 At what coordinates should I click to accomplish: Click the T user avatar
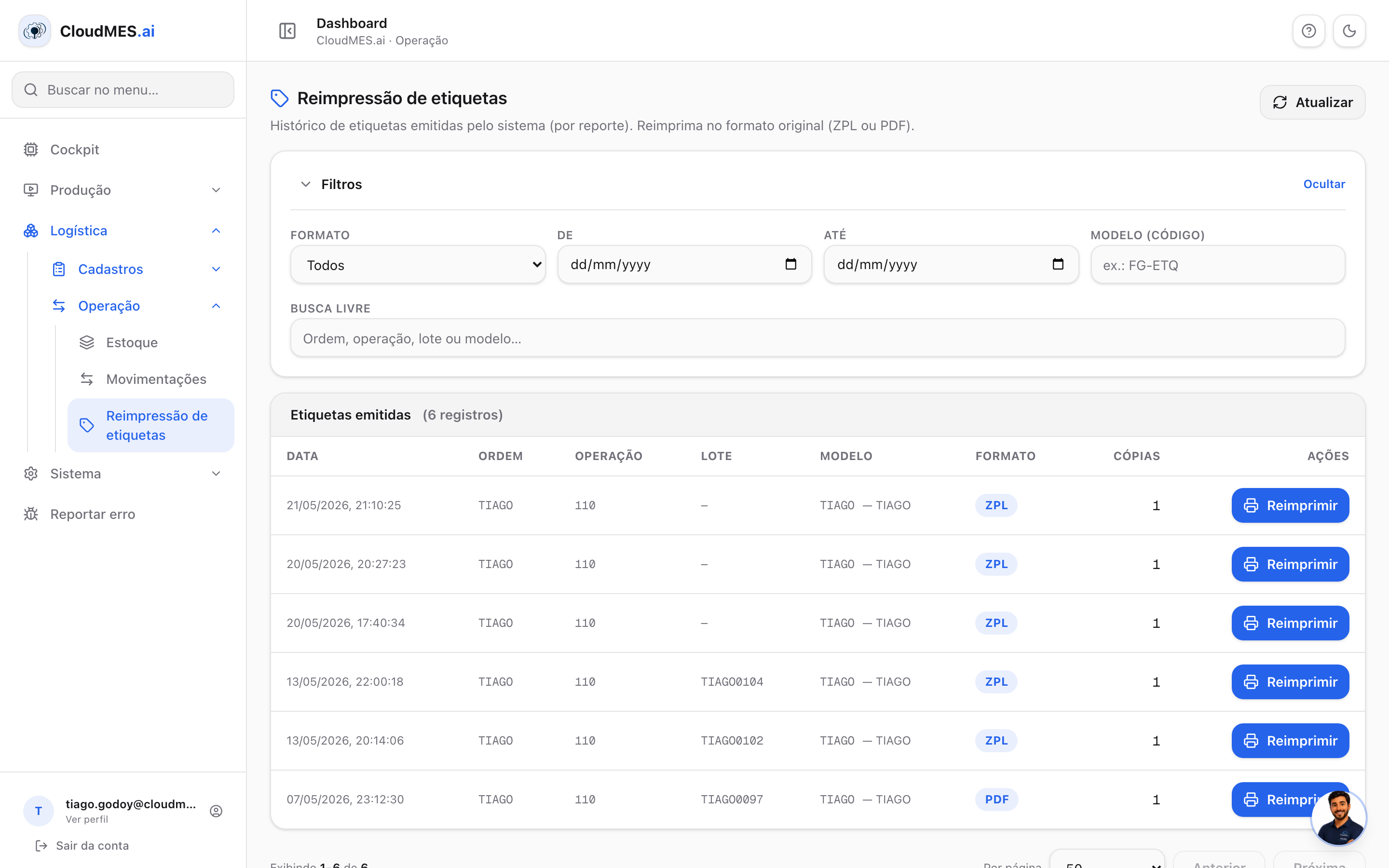[39, 811]
